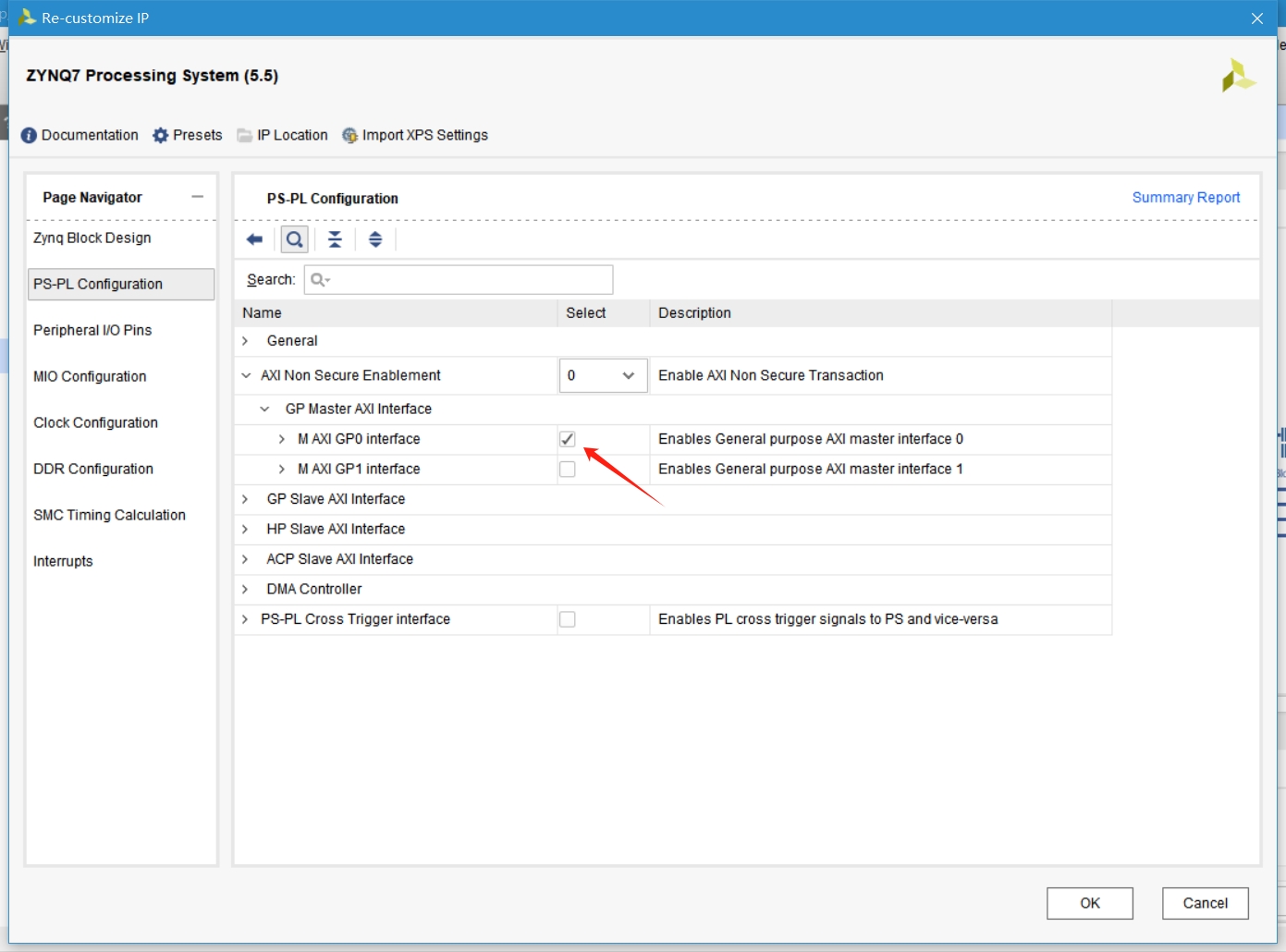Click IP Location button text

292,135
